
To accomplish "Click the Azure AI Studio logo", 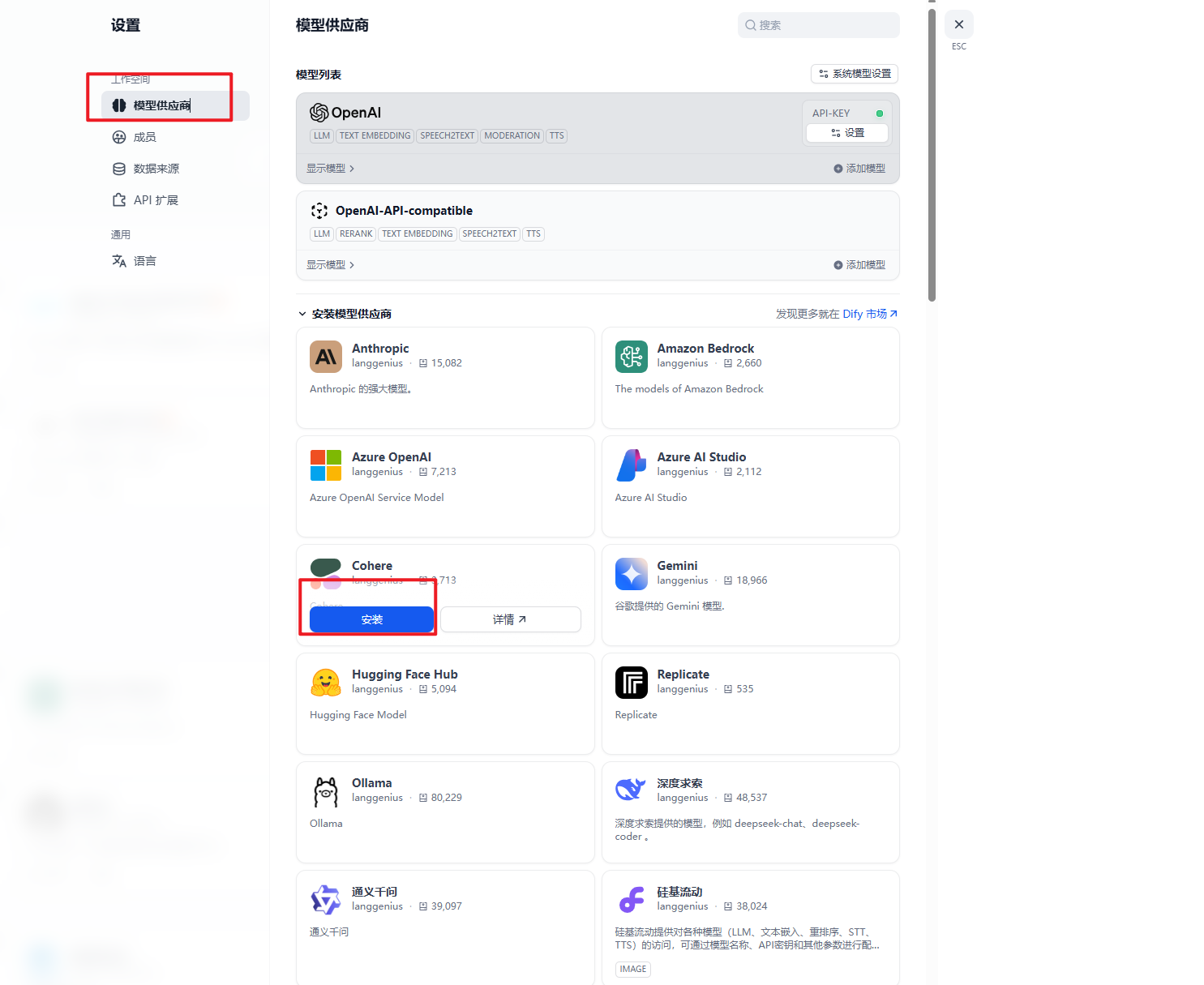I will pos(632,465).
